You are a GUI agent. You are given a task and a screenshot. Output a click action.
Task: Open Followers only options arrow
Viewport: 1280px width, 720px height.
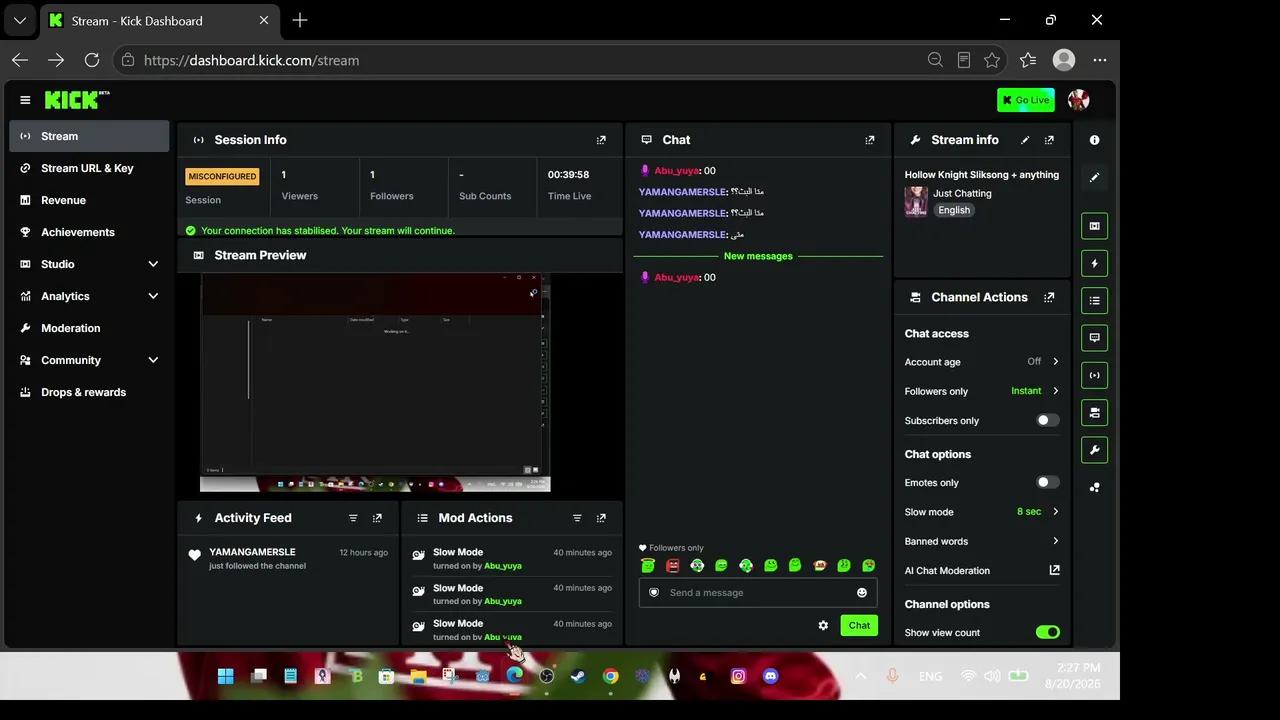click(1055, 391)
